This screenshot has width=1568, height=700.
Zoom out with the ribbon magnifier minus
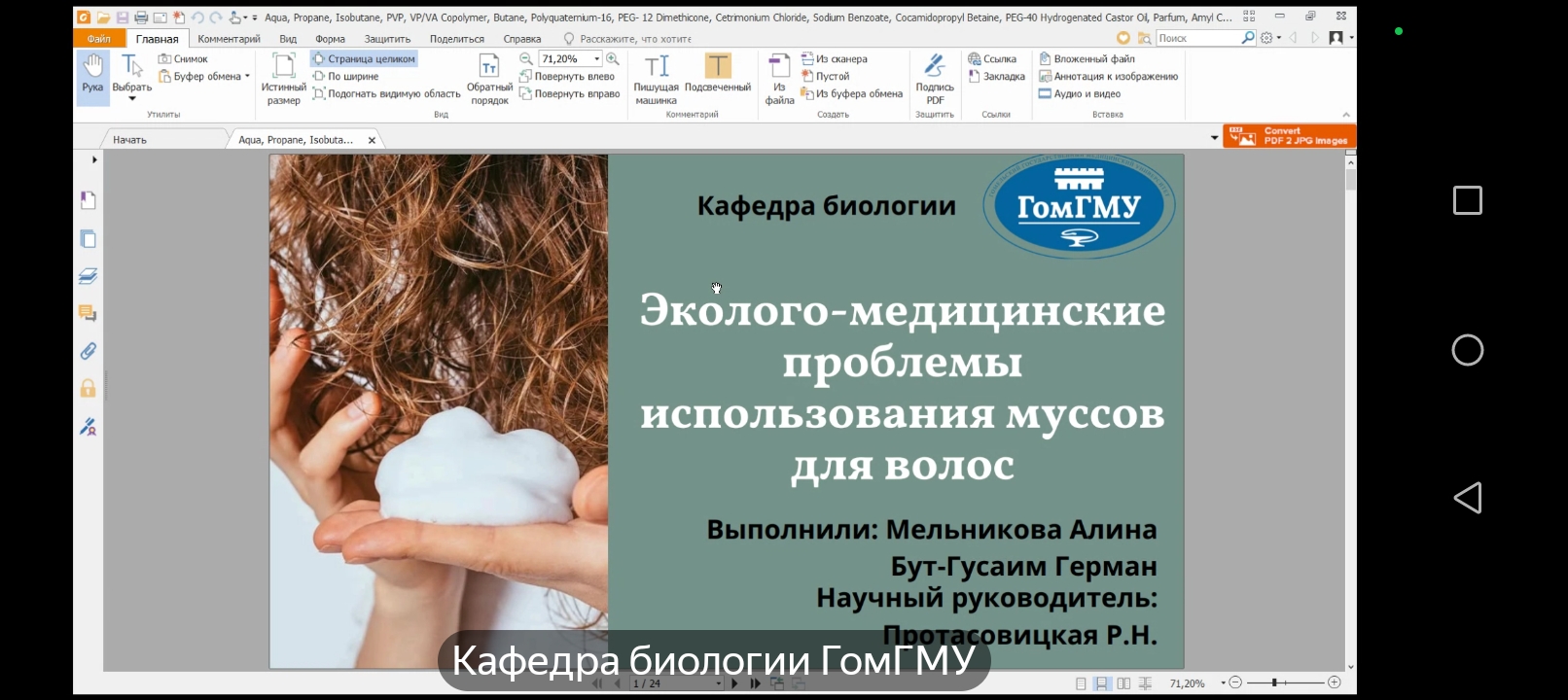526,59
